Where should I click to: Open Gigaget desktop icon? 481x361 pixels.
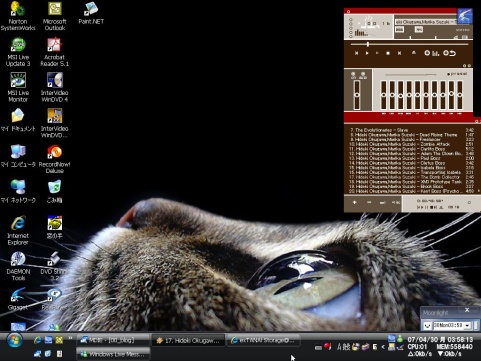[18, 299]
